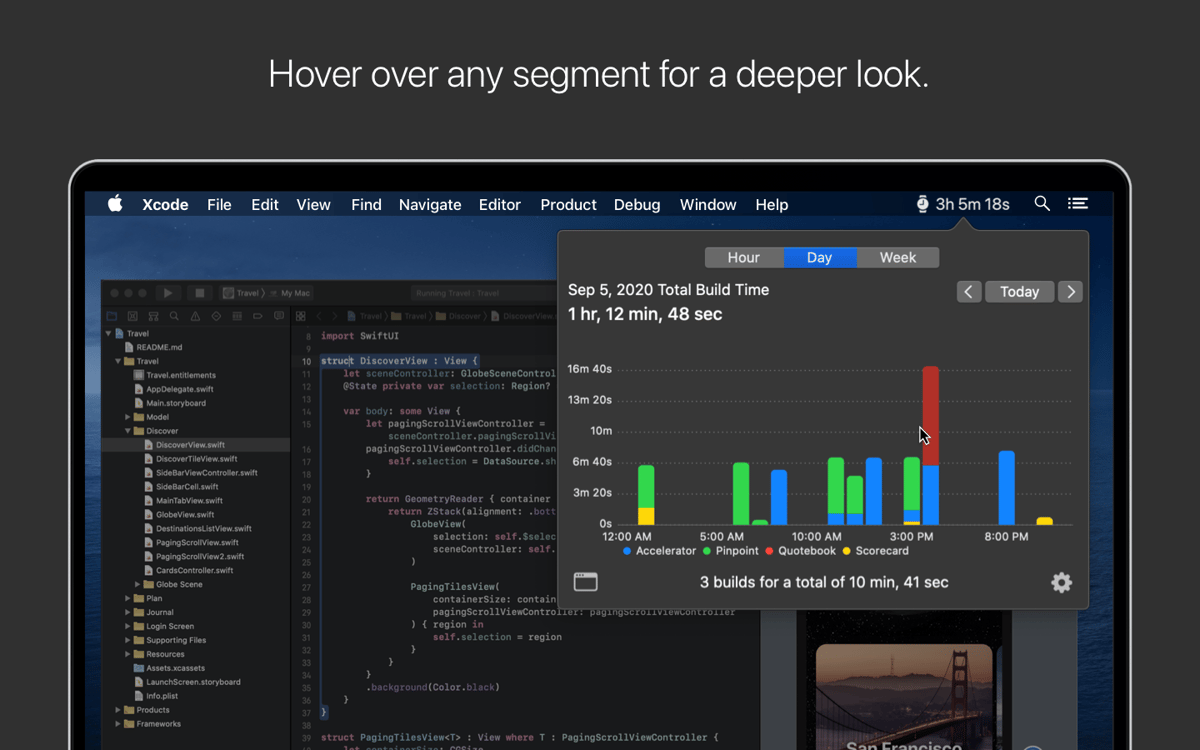Click the Stop button in Xcode's toolbar
Screen dimensions: 1200x750
200,292
